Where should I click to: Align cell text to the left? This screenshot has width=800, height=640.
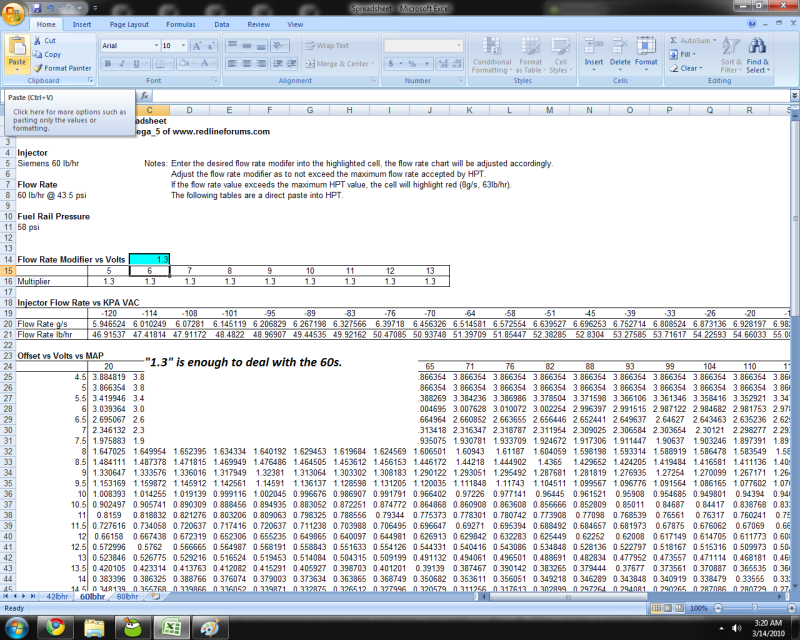coord(232,64)
